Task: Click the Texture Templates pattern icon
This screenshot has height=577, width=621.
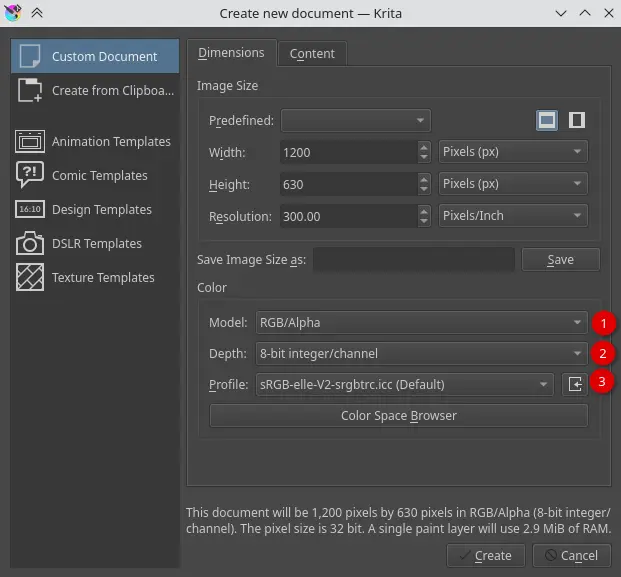Action: (x=30, y=277)
